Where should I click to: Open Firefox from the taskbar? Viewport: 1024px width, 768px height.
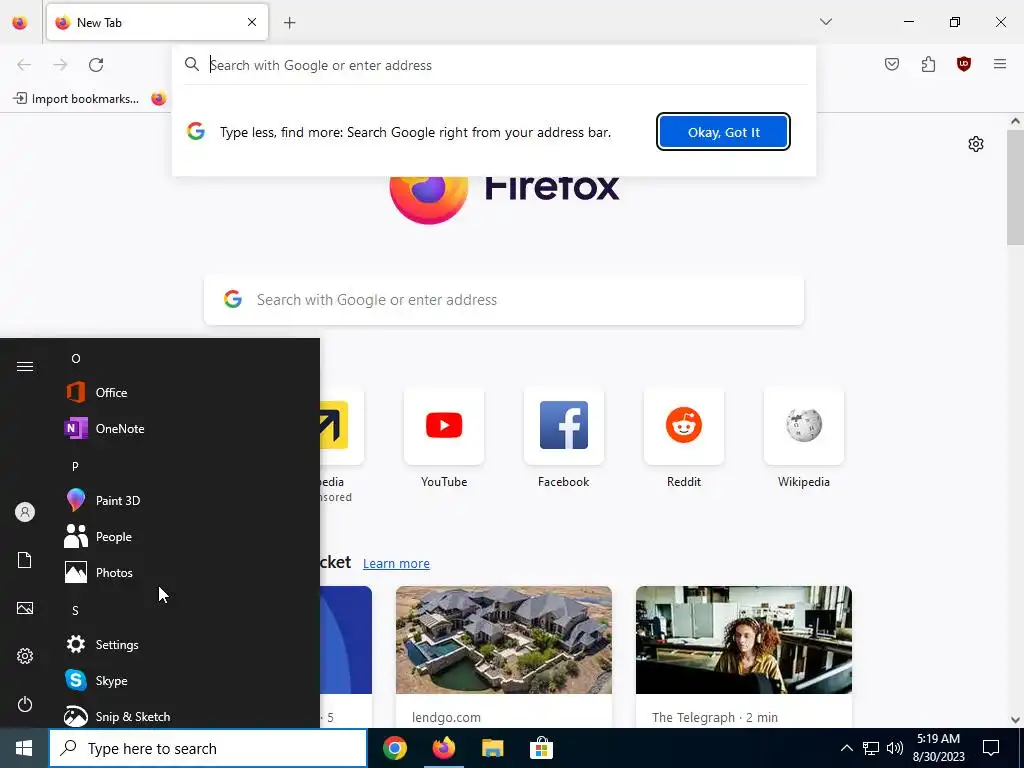(443, 748)
